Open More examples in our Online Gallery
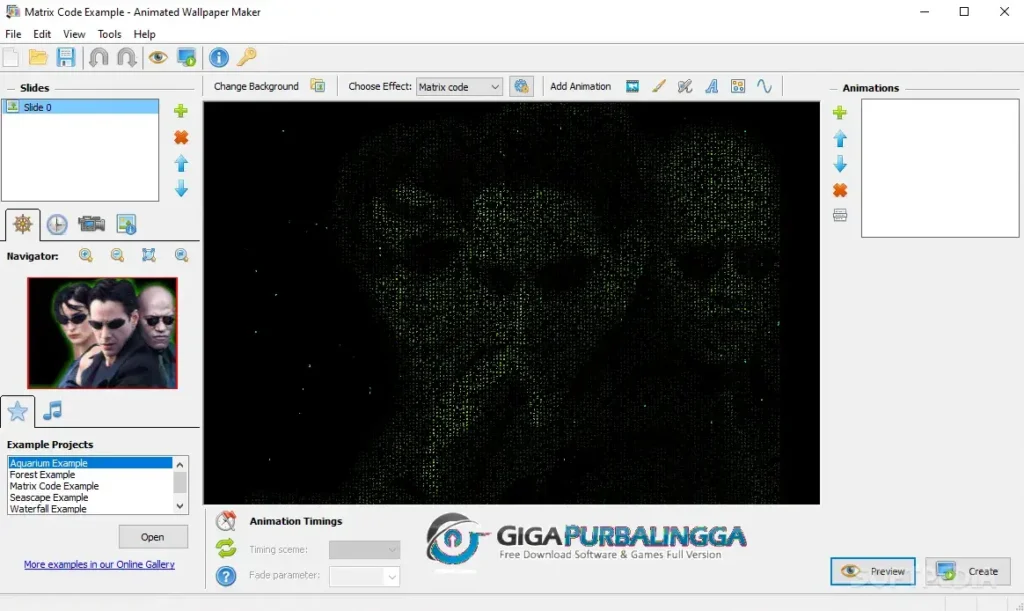The image size is (1024, 611). (99, 565)
